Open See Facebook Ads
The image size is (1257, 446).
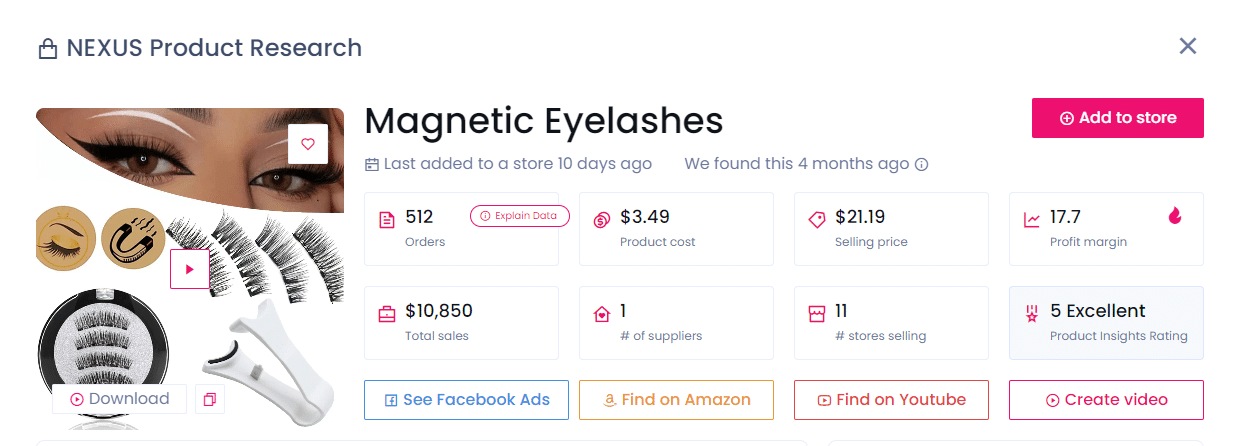[466, 400]
